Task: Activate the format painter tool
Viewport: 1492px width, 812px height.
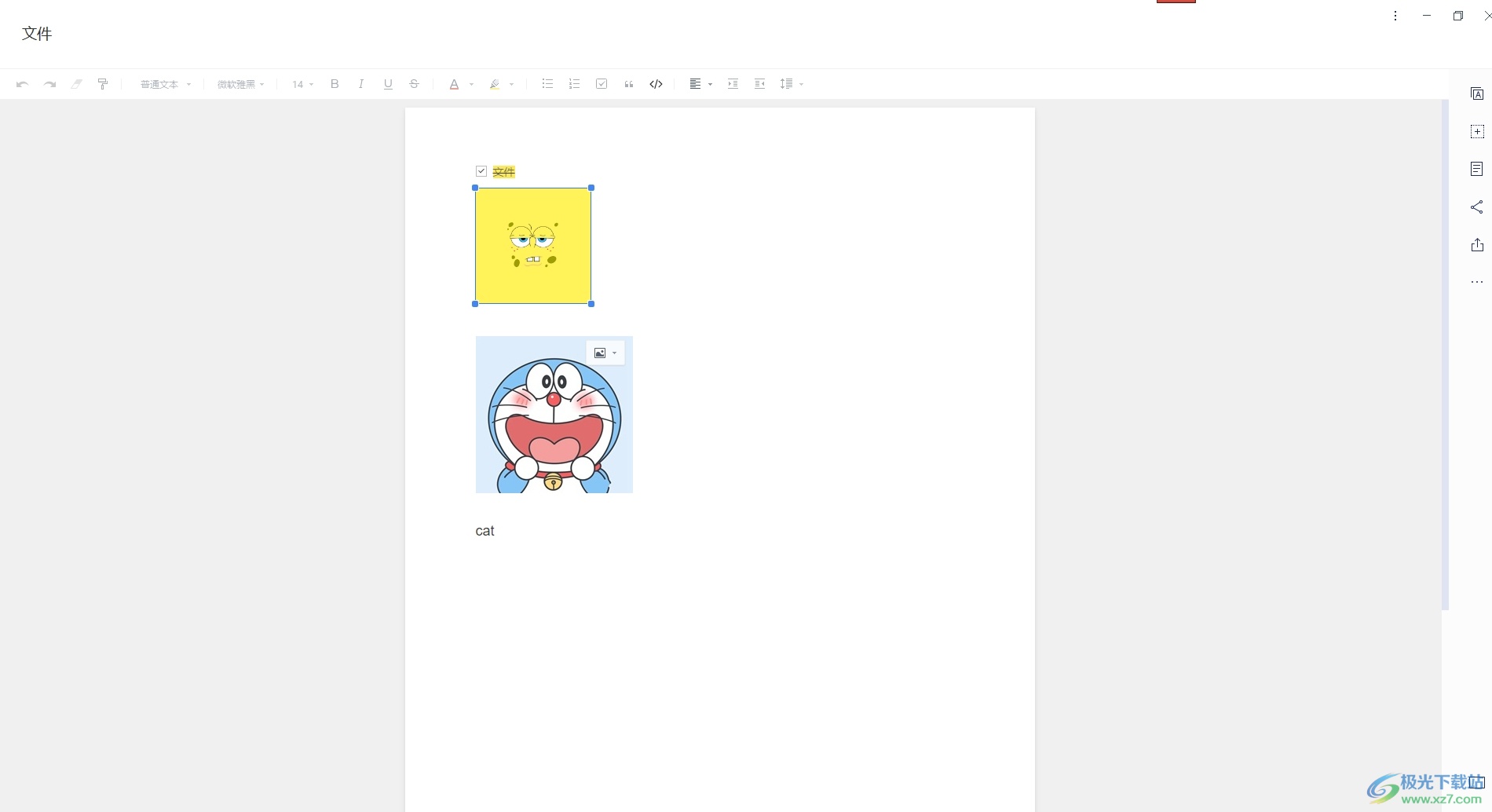Action: coord(103,84)
